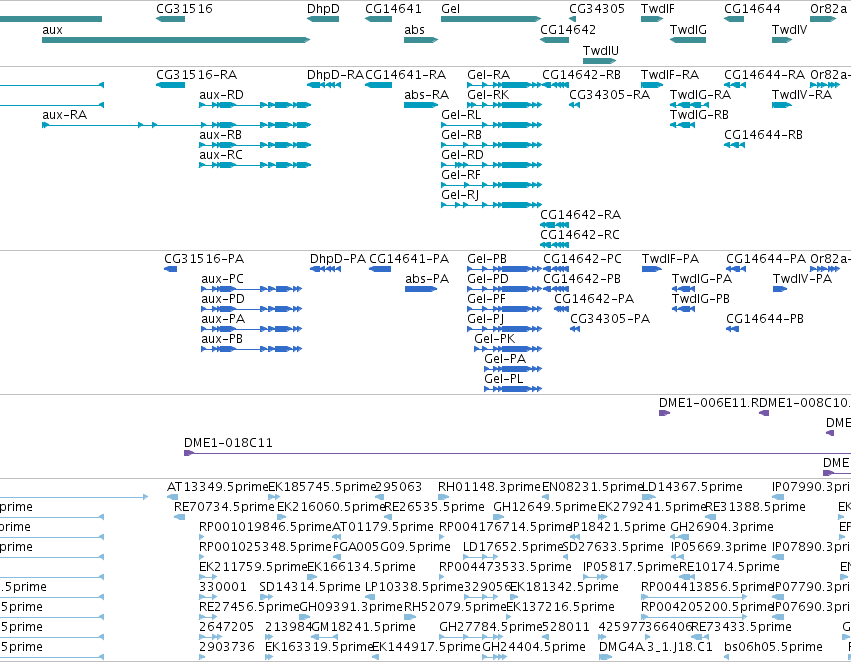This screenshot has width=851, height=662.
Task: Select protein Gel-PK
Action: [494, 339]
